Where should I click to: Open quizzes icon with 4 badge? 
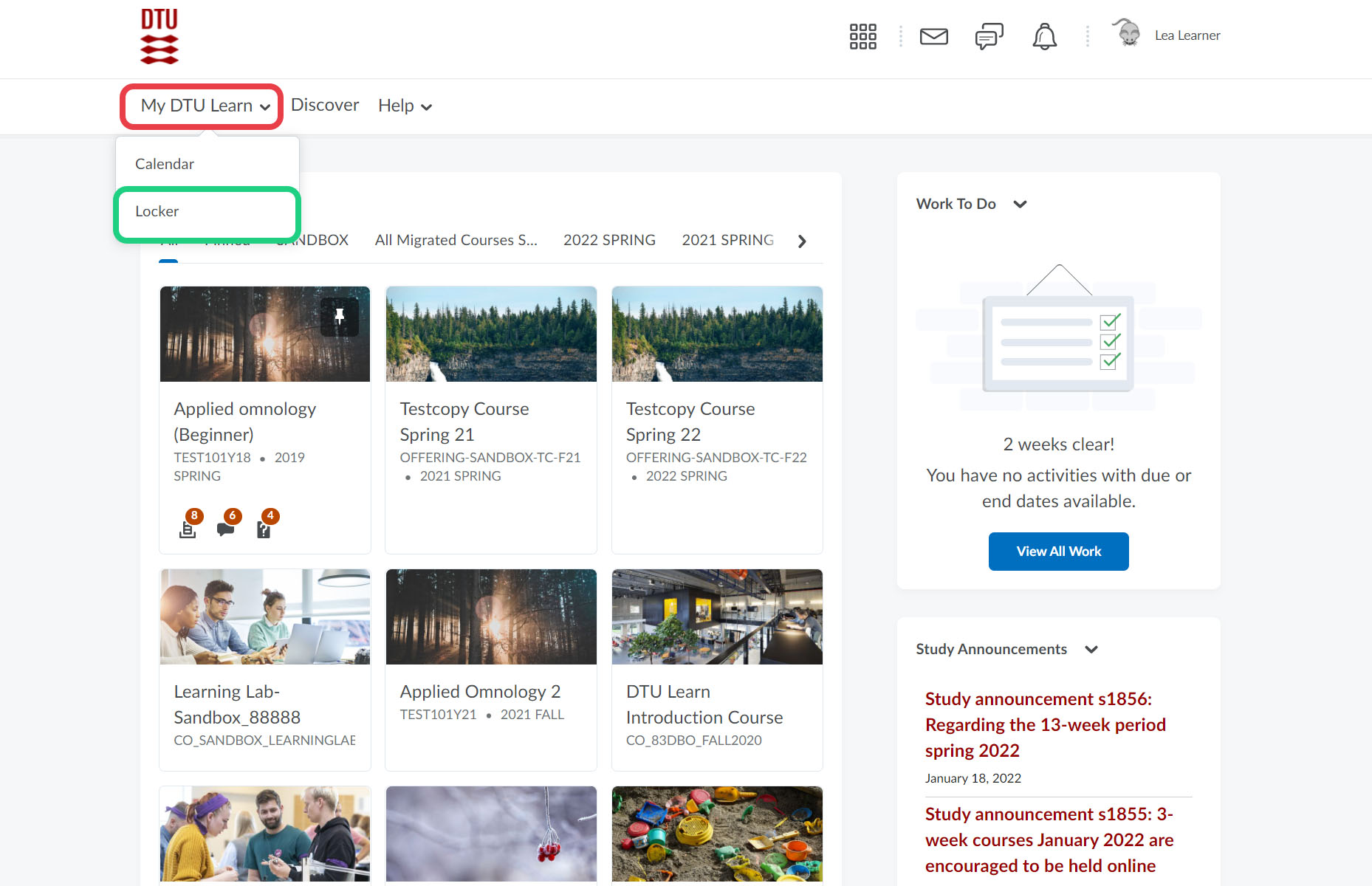264,529
